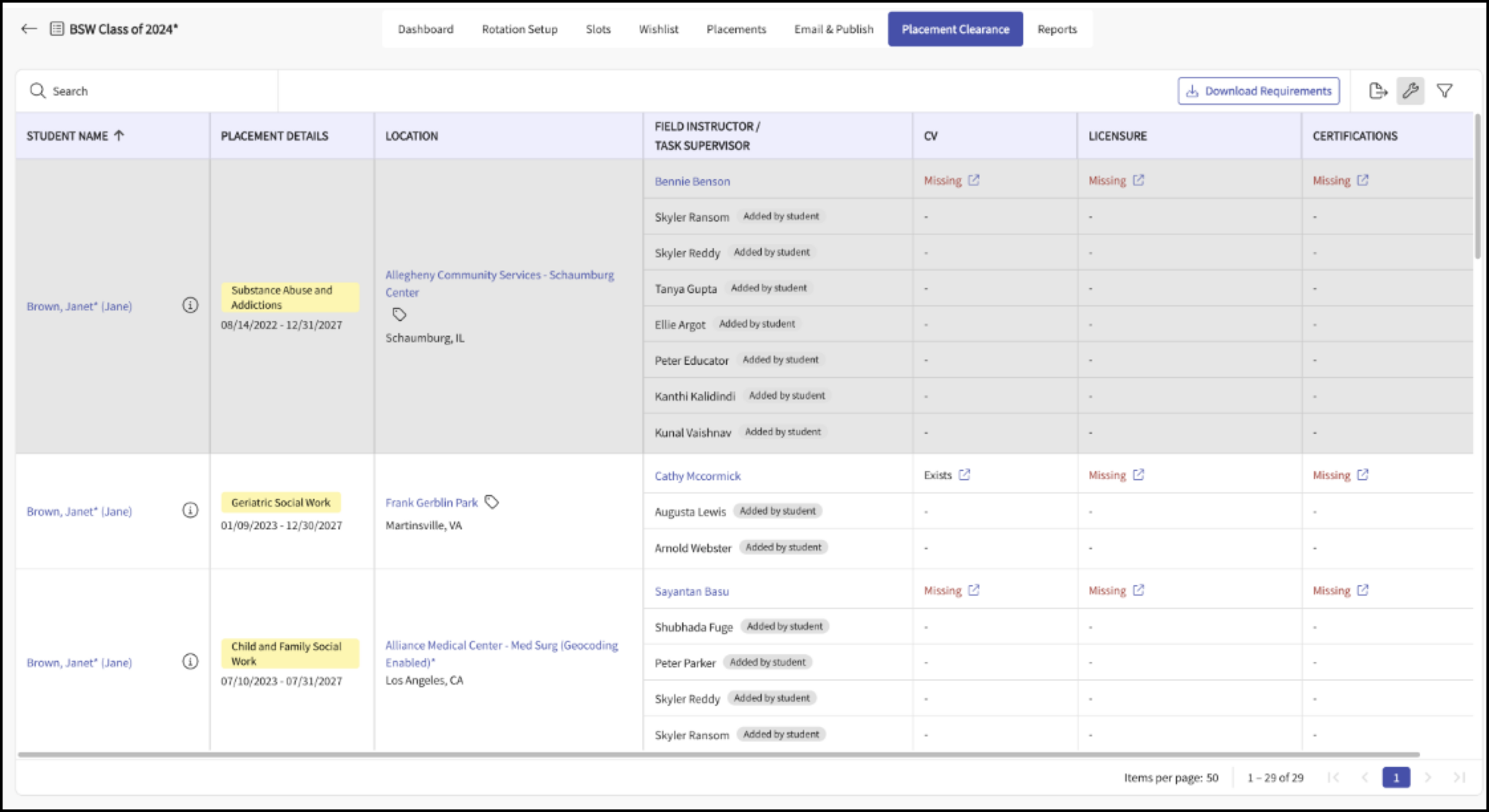
Task: Go to the Rotation Setup tab
Action: [520, 29]
